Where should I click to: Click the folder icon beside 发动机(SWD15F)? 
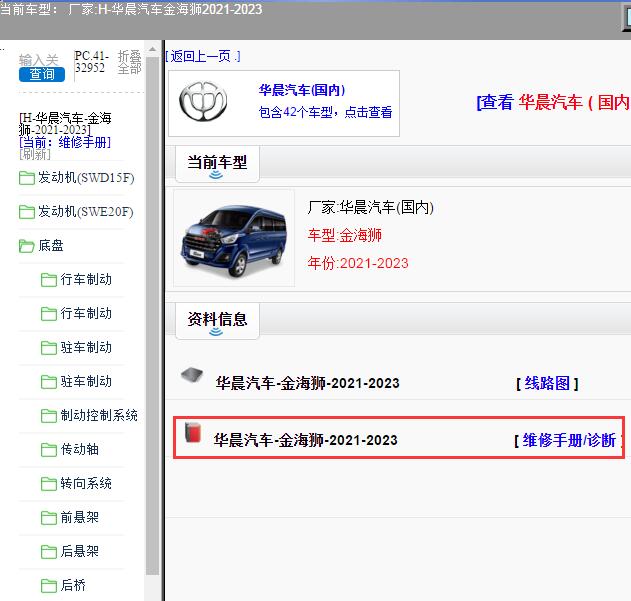27,178
